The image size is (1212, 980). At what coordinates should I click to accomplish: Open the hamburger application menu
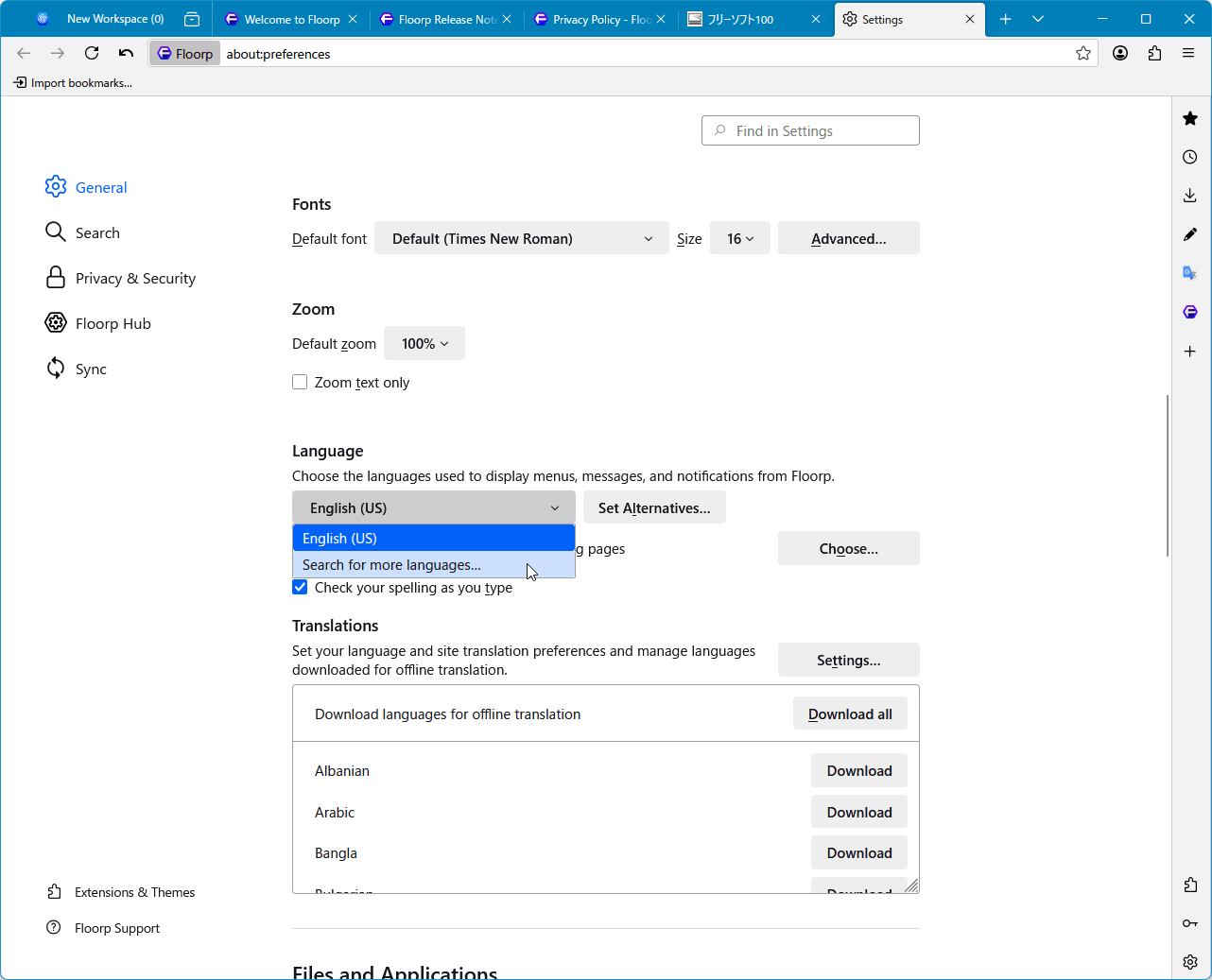(x=1188, y=53)
